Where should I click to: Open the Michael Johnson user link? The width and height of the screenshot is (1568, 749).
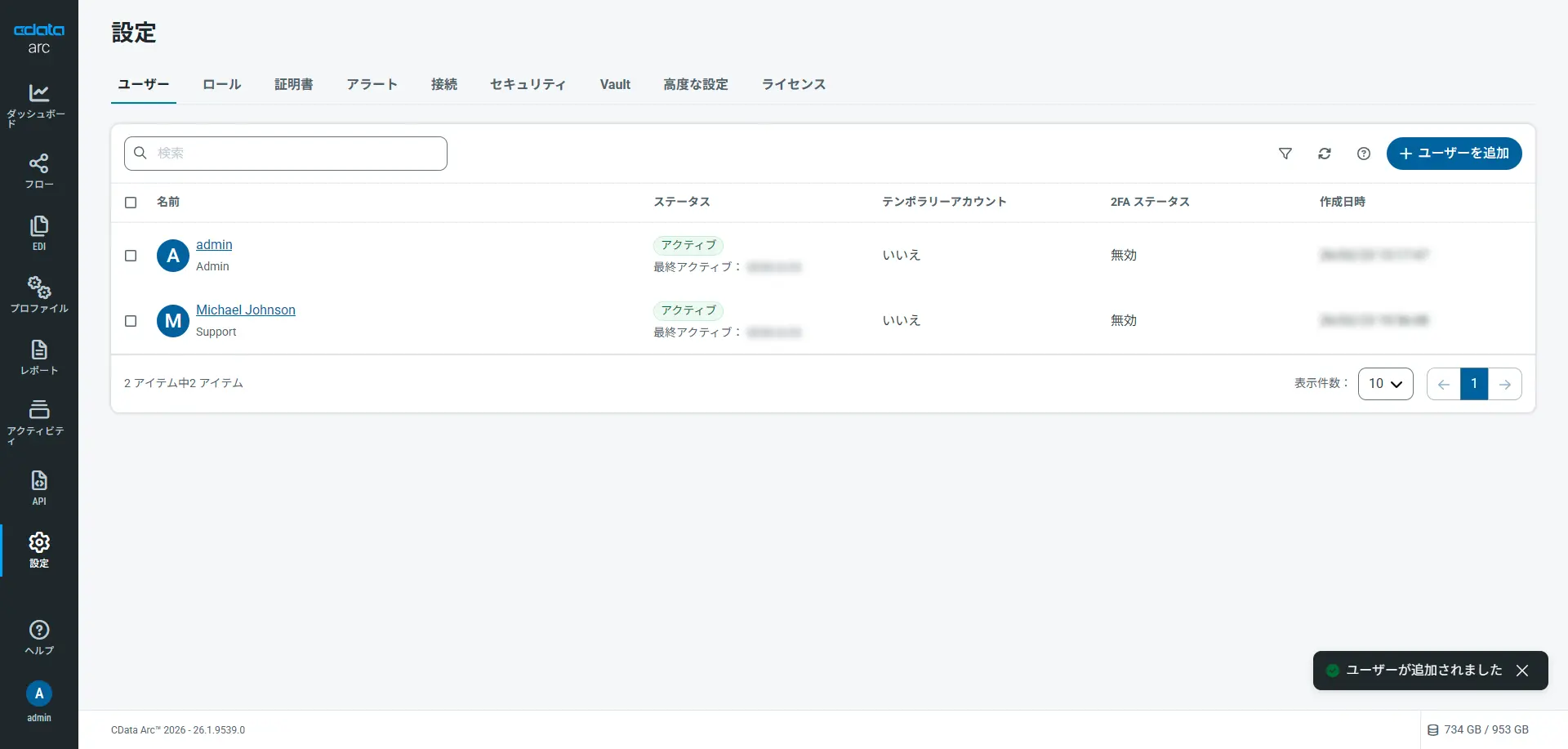click(x=246, y=310)
